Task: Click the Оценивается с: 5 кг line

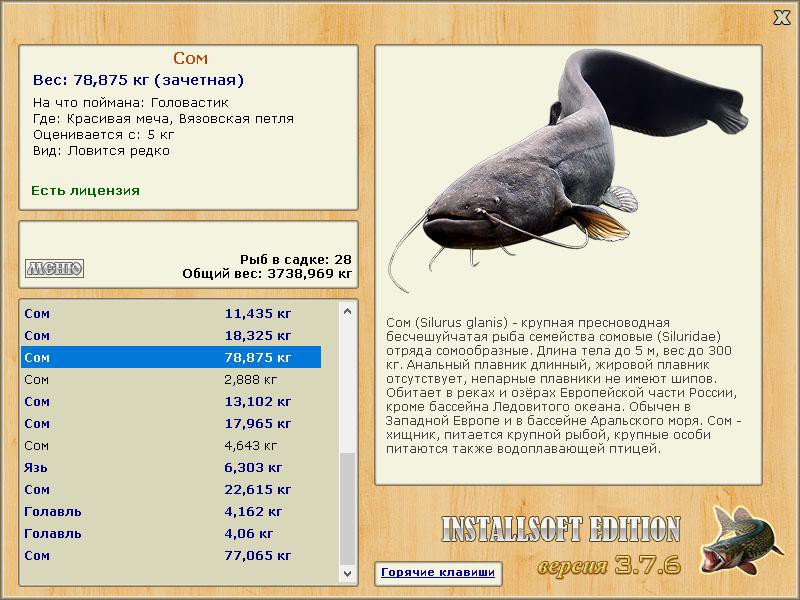Action: [104, 135]
